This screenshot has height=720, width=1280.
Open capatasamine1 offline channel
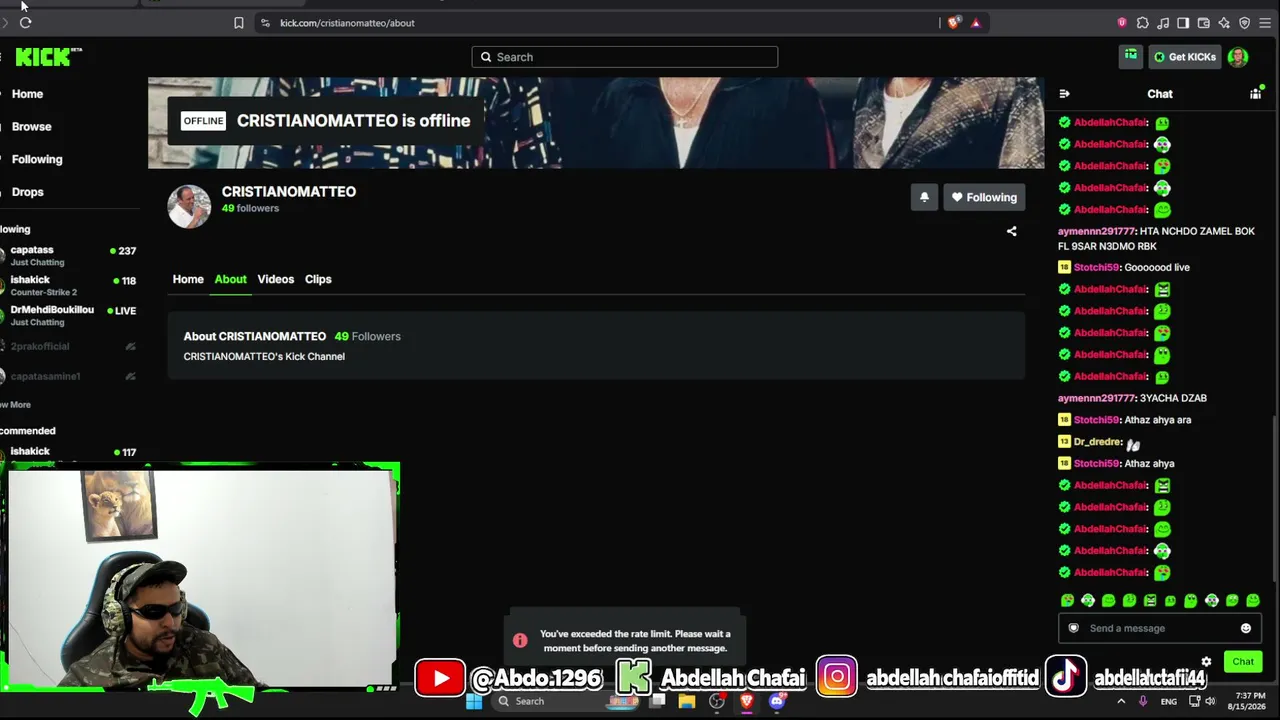click(68, 376)
